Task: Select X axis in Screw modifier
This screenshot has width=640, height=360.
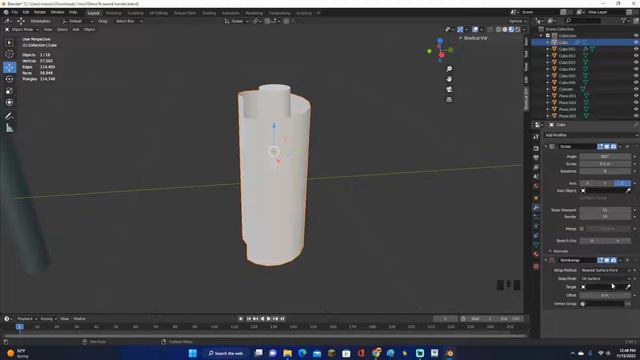Action: tap(588, 183)
